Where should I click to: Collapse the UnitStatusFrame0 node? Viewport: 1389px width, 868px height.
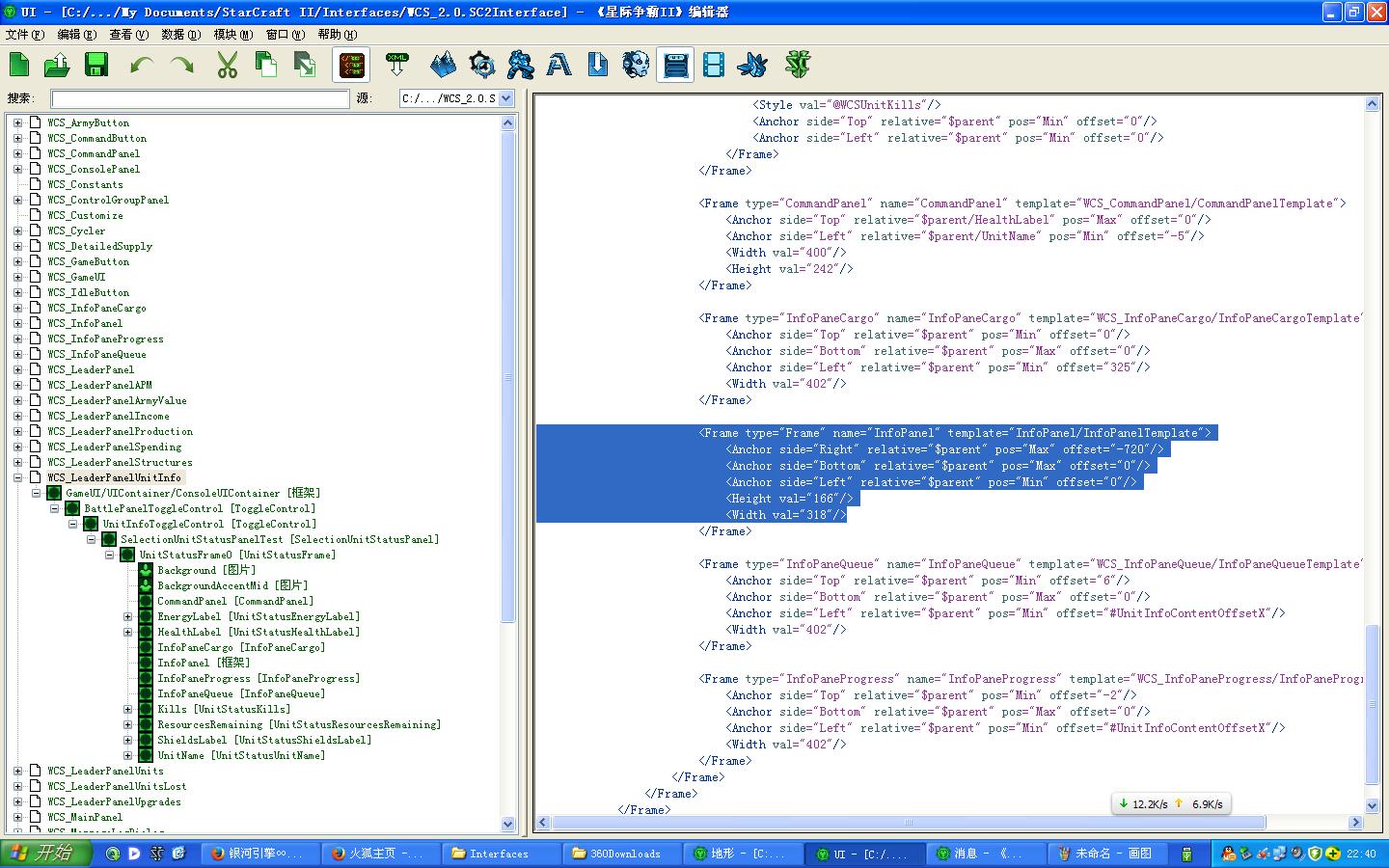(109, 555)
